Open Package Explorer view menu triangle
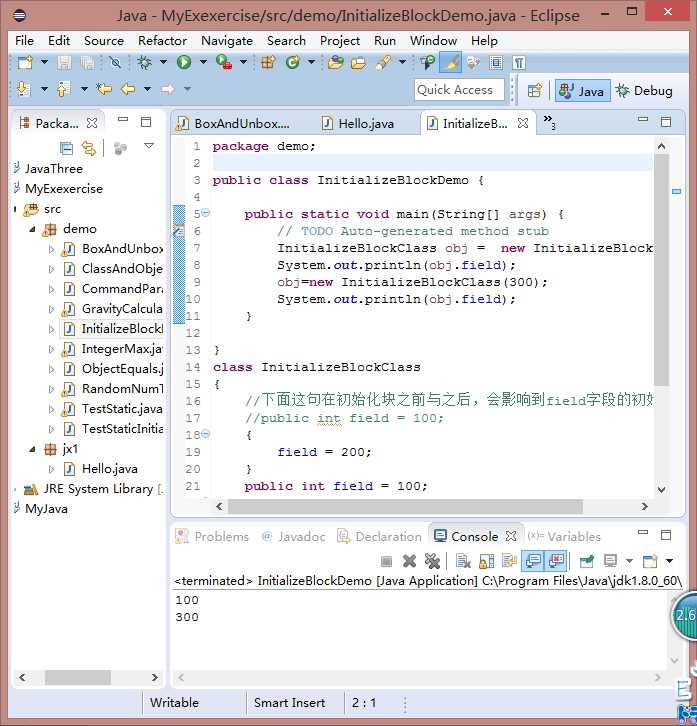This screenshot has width=697, height=726. click(149, 146)
